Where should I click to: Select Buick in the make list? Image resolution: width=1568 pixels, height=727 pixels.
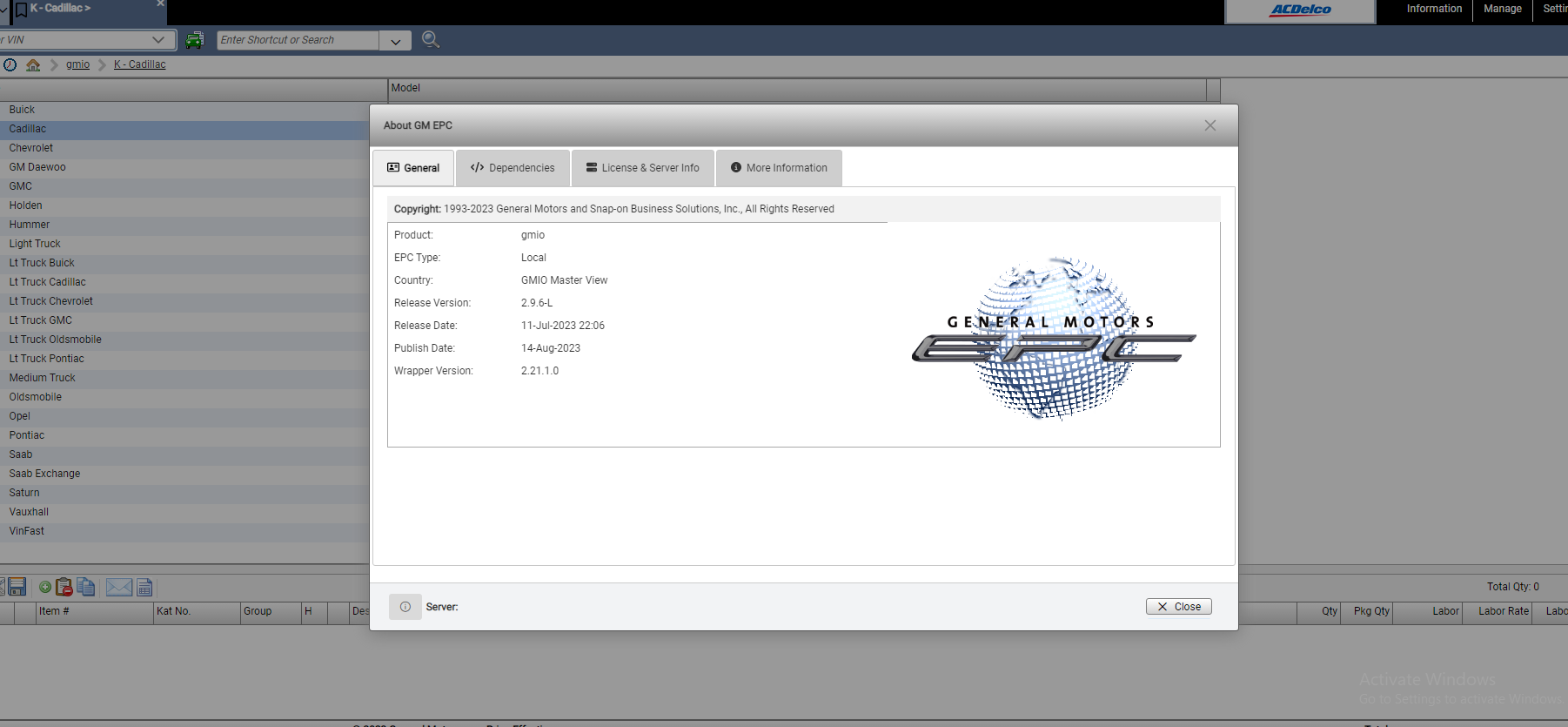tap(184, 110)
